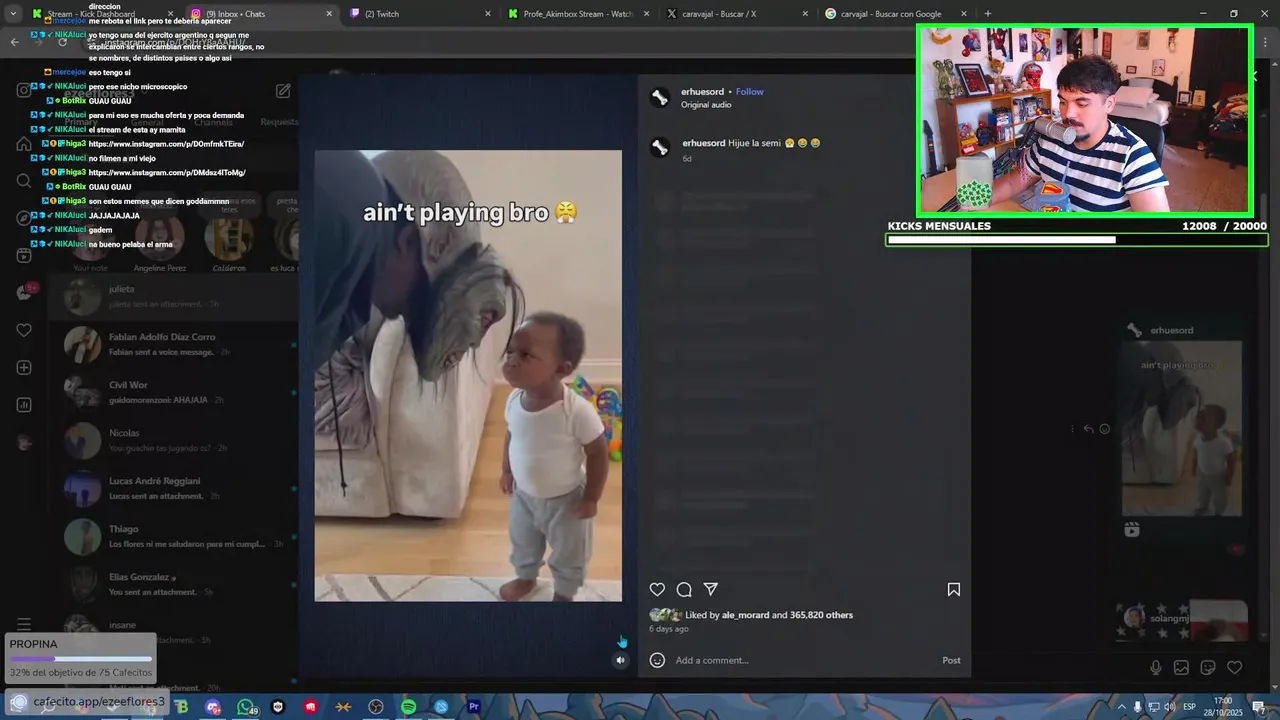Switch to caravajal - Buscar / X tab
This screenshot has height=720, width=1280.
coord(739,14)
